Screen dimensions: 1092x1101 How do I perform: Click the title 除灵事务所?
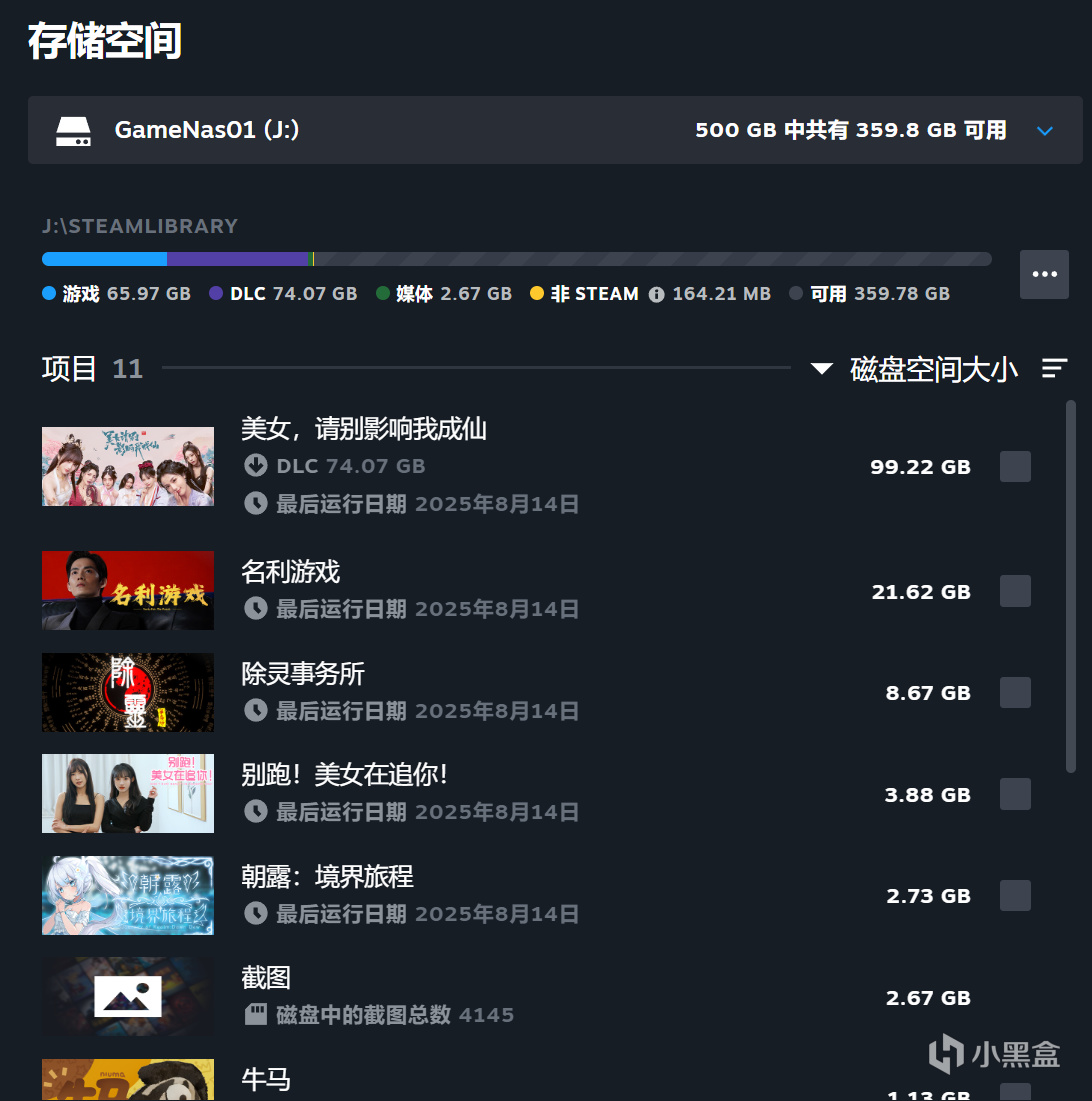[x=303, y=673]
